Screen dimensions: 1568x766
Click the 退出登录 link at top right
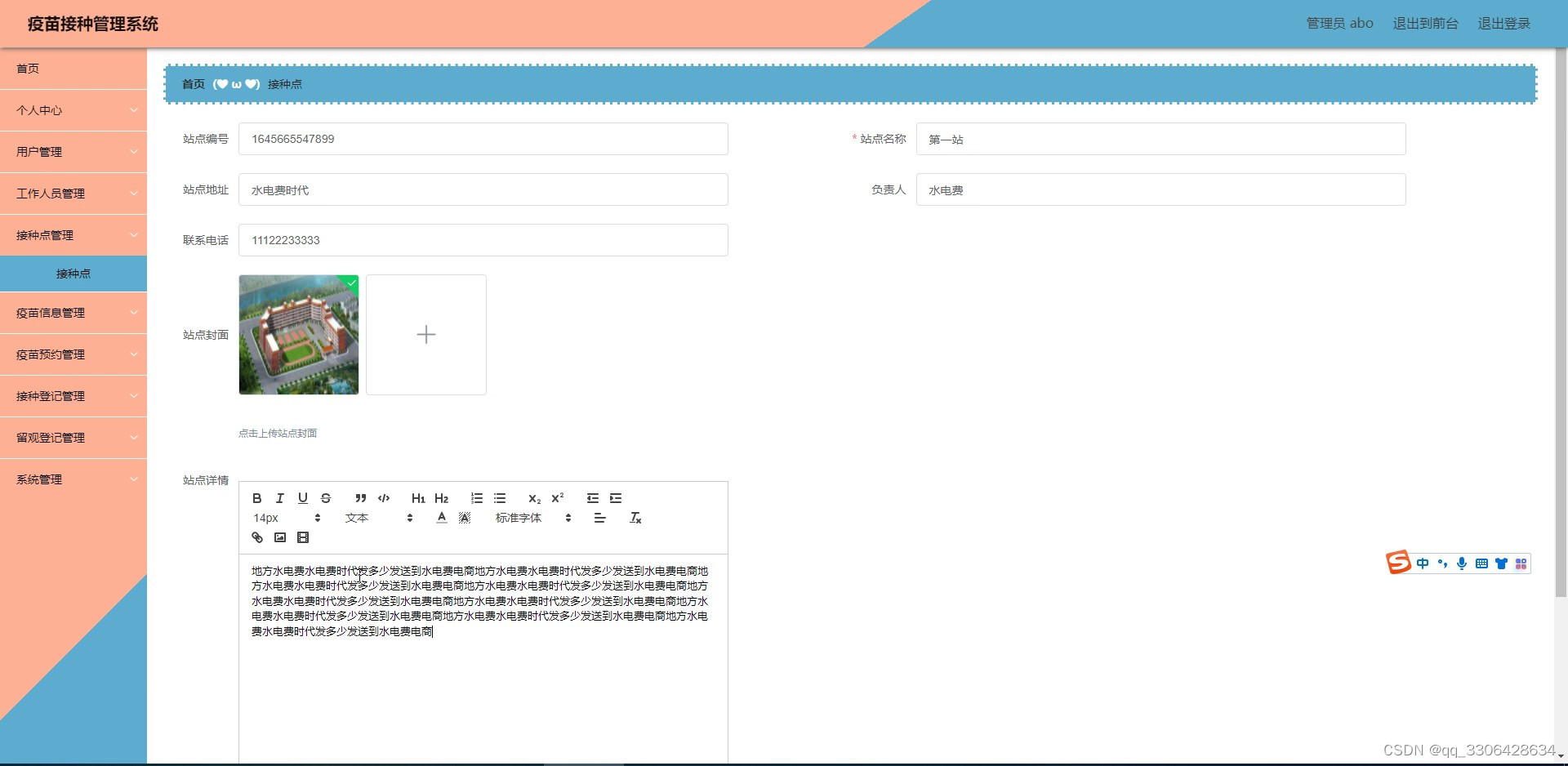pyautogui.click(x=1503, y=23)
